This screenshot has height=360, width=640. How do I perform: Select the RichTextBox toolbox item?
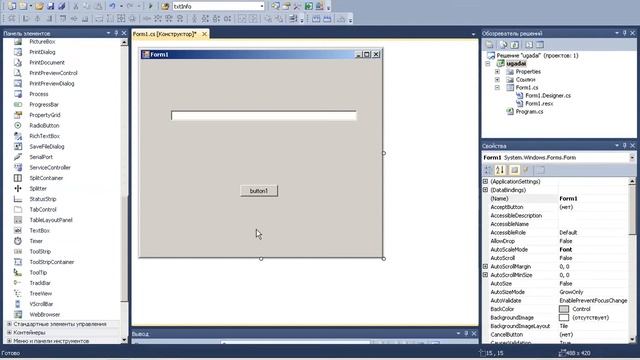click(44, 136)
